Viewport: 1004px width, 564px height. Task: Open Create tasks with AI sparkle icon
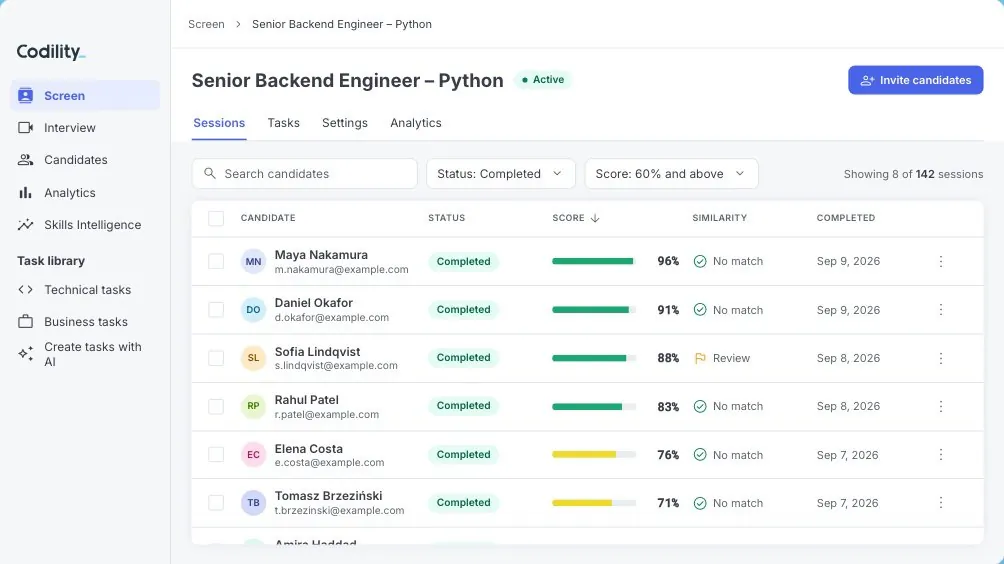tap(26, 353)
